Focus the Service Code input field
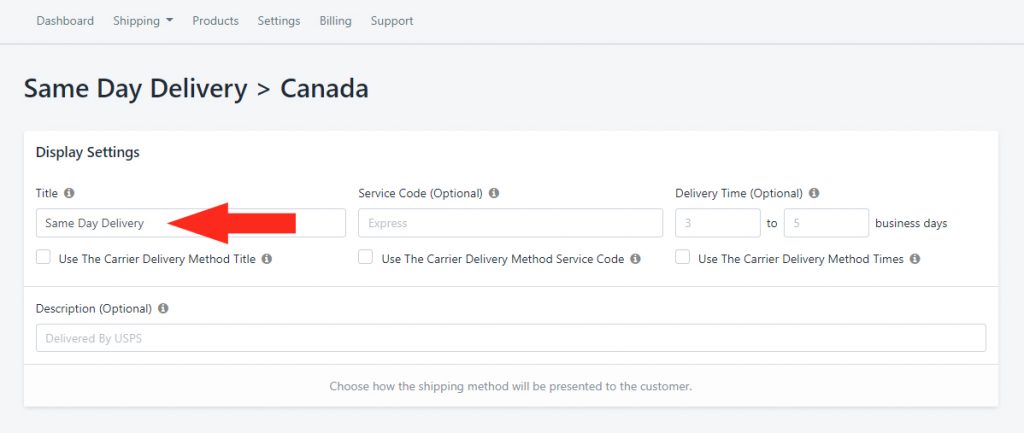This screenshot has width=1024, height=433. tap(511, 223)
